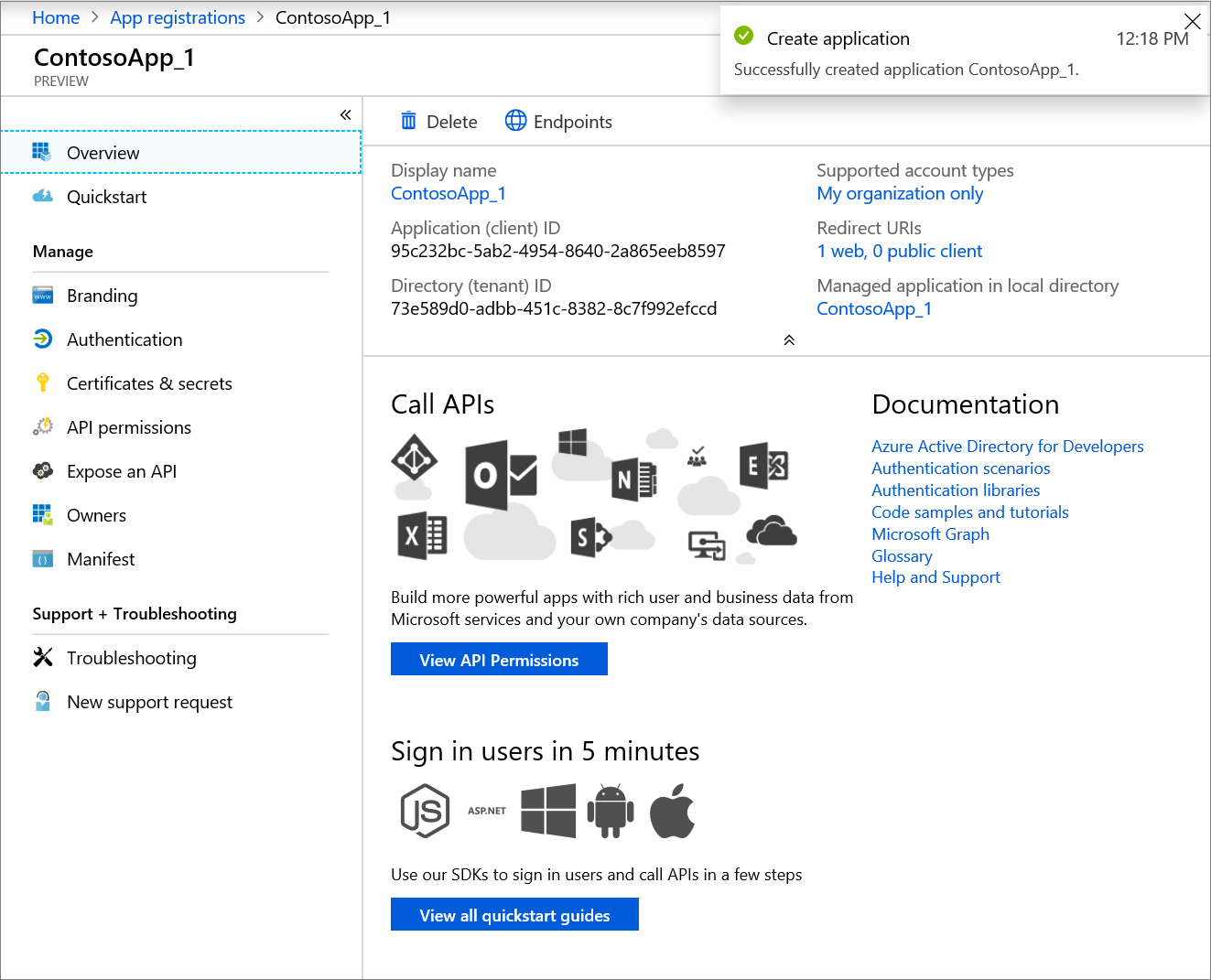Collapse the essentials section with up chevrons
Image resolution: width=1211 pixels, height=980 pixels.
[789, 339]
